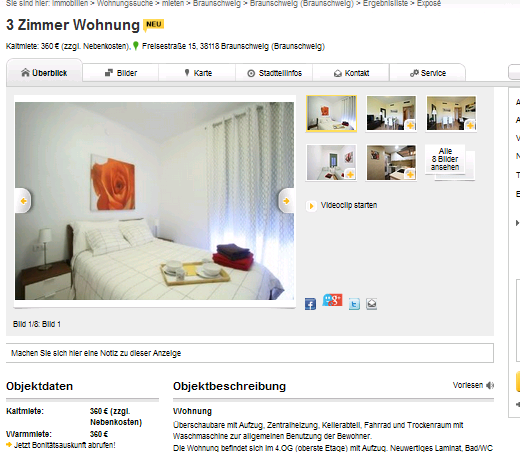
Task: Share listing on Facebook icon
Action: click(310, 304)
